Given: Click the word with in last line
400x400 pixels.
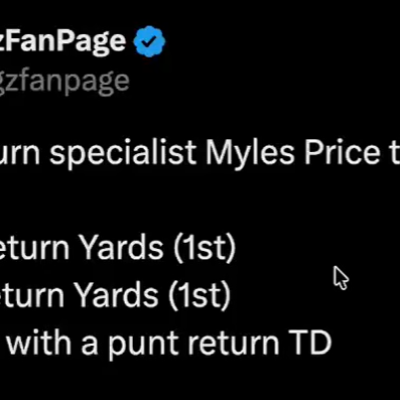Looking at the screenshot, I should click(x=39, y=343).
